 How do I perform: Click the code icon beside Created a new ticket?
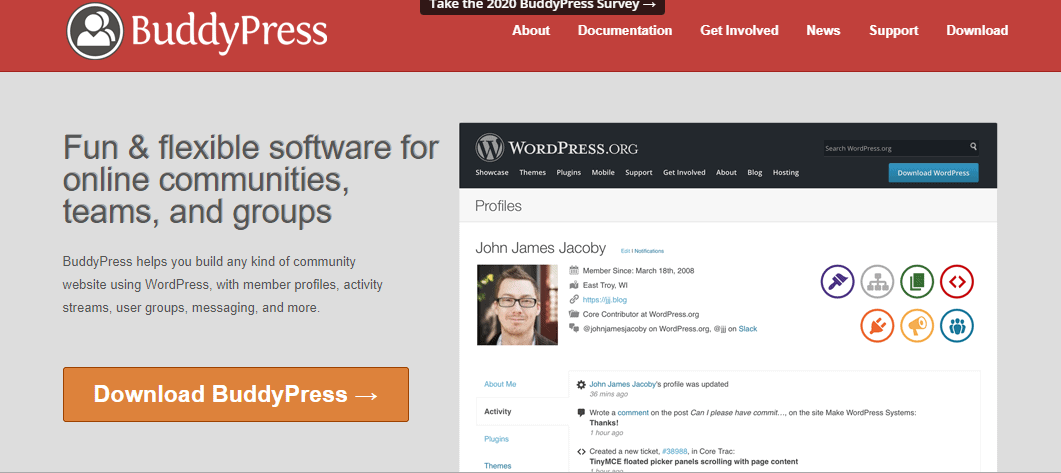tap(581, 451)
